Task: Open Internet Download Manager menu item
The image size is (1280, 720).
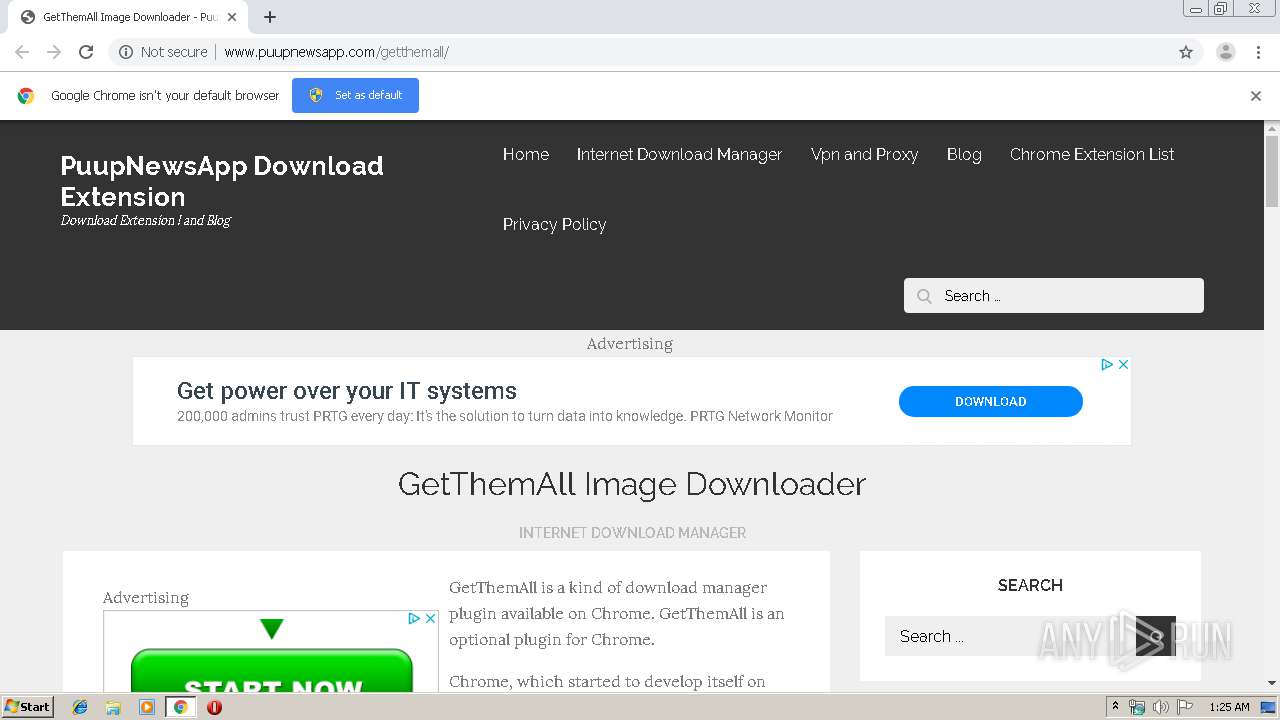Action: (x=679, y=154)
